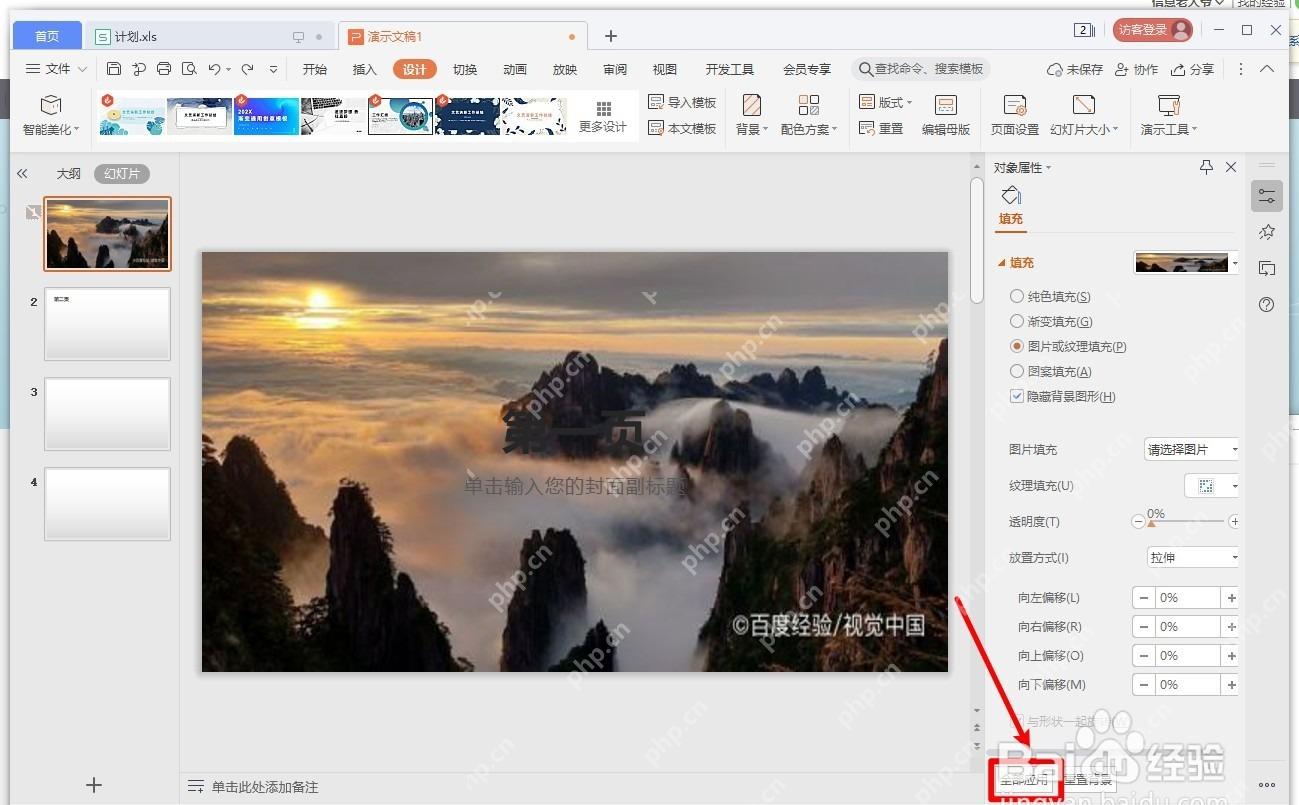Click the Undo arrow icon
This screenshot has height=805, width=1299.
[x=214, y=69]
